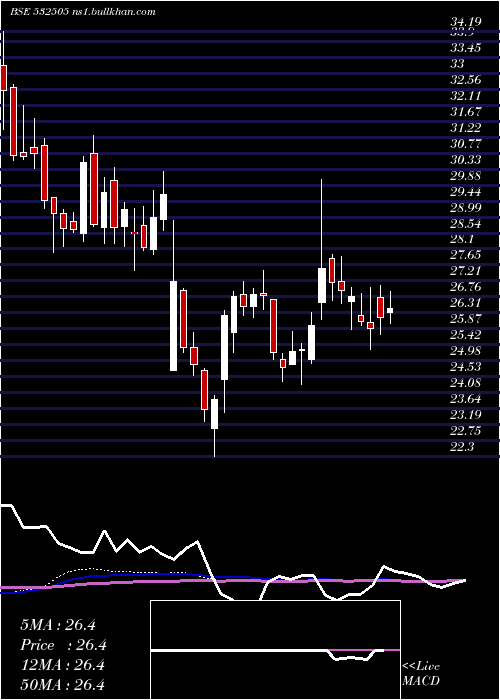Click the 31.22 price axis label
The height and width of the screenshot is (700, 500).
(x=466, y=128)
